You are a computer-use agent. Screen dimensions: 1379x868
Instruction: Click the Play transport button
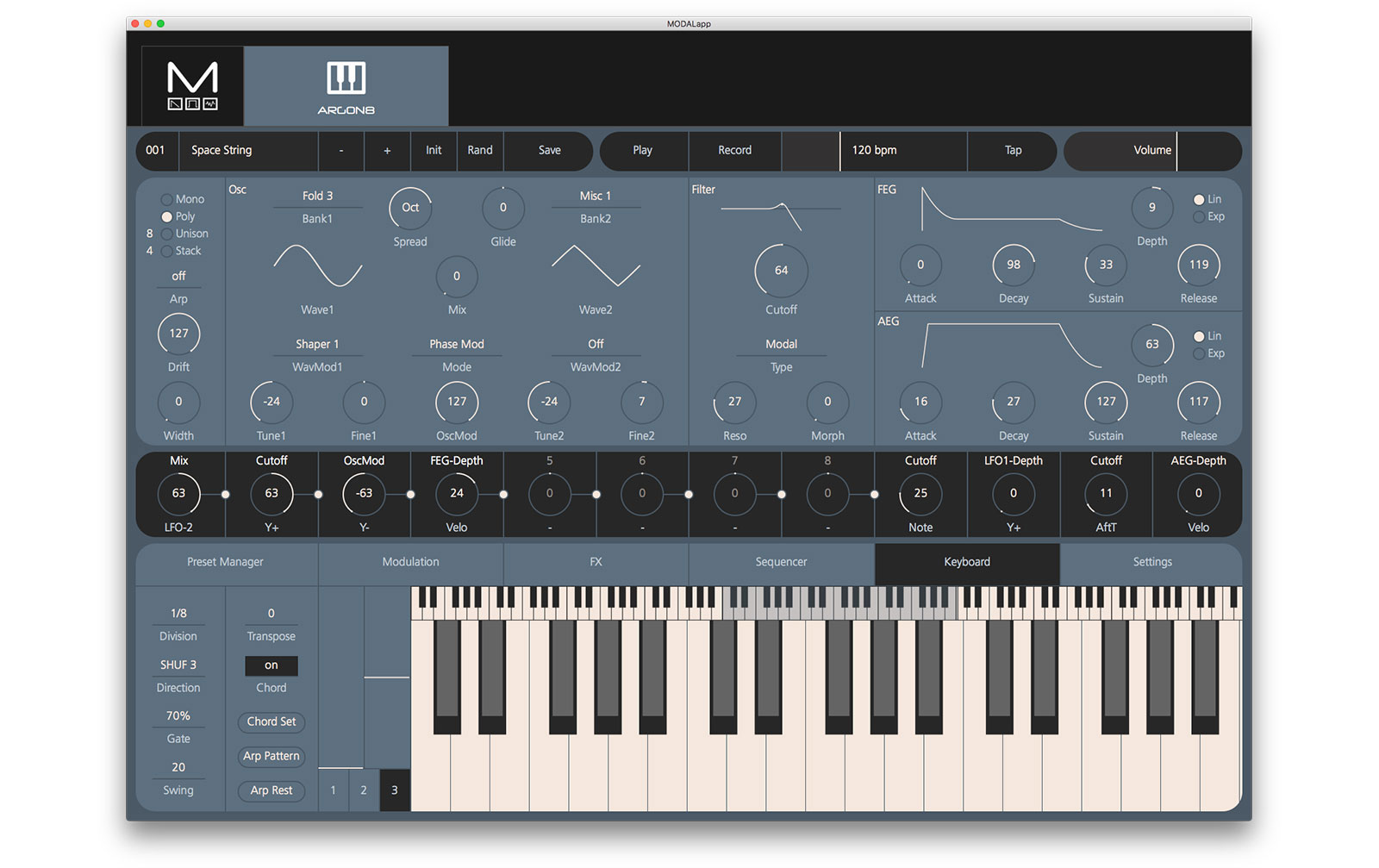[643, 150]
